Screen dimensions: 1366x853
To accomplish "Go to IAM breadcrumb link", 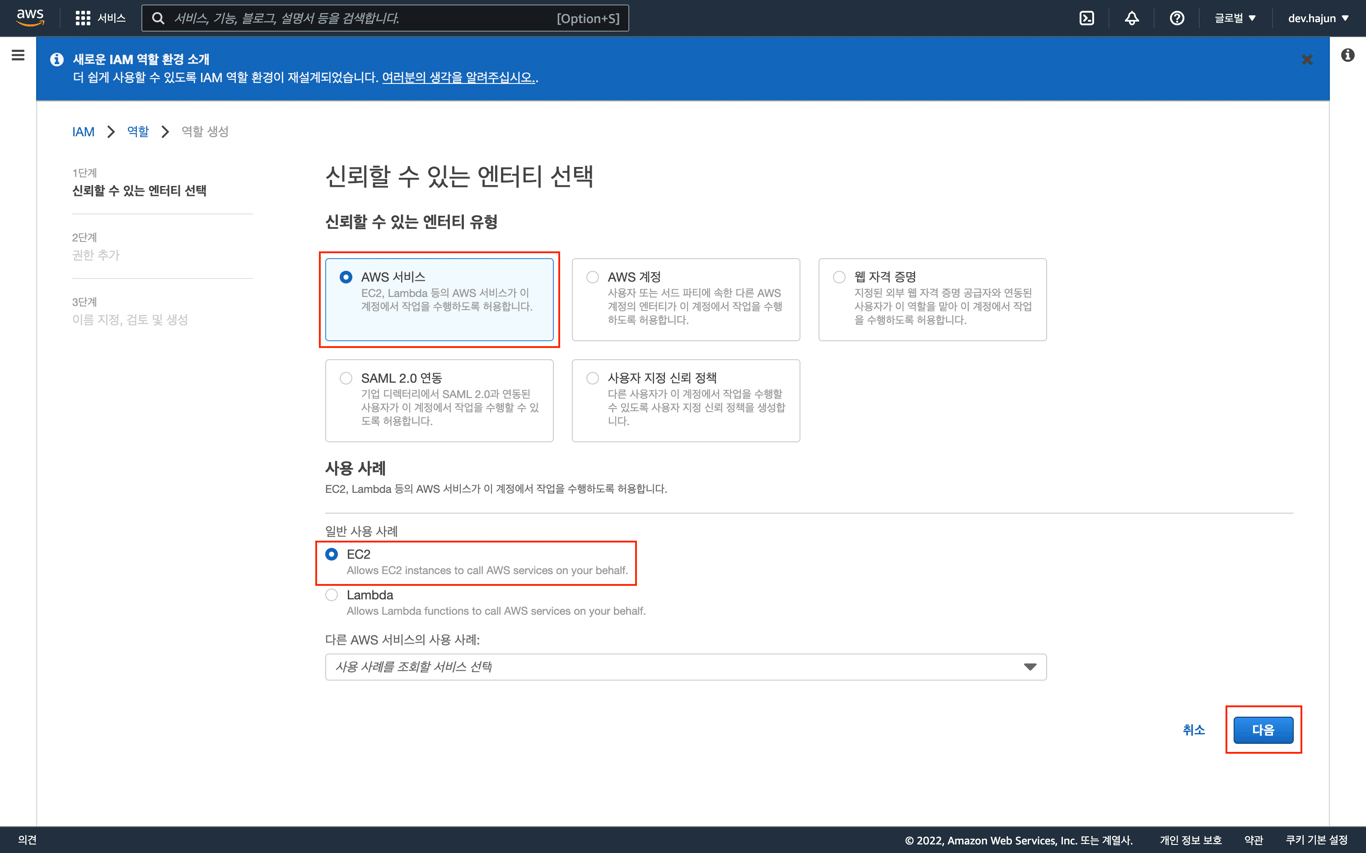I will coord(83,132).
